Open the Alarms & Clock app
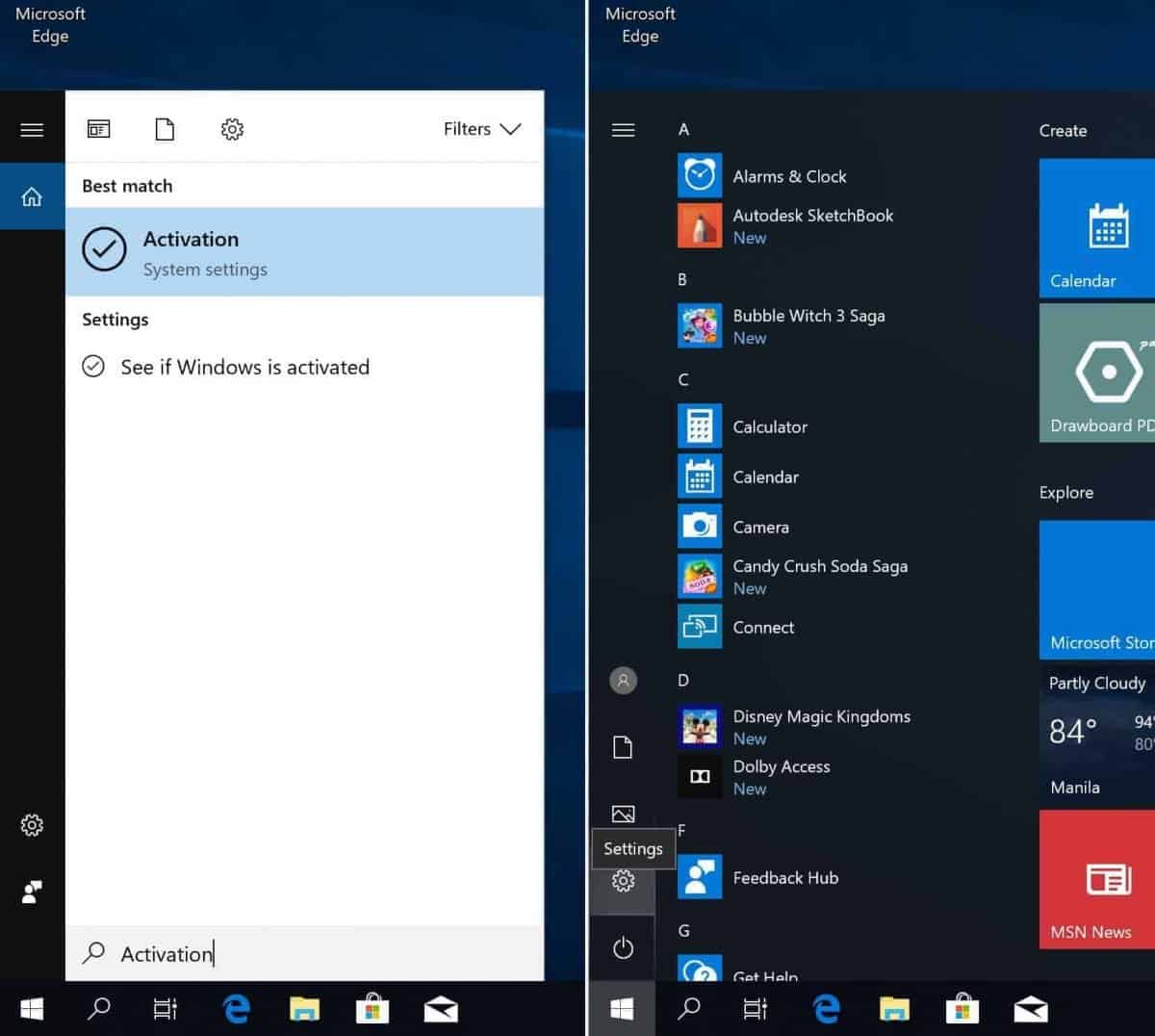The height and width of the screenshot is (1036, 1155). [x=789, y=176]
